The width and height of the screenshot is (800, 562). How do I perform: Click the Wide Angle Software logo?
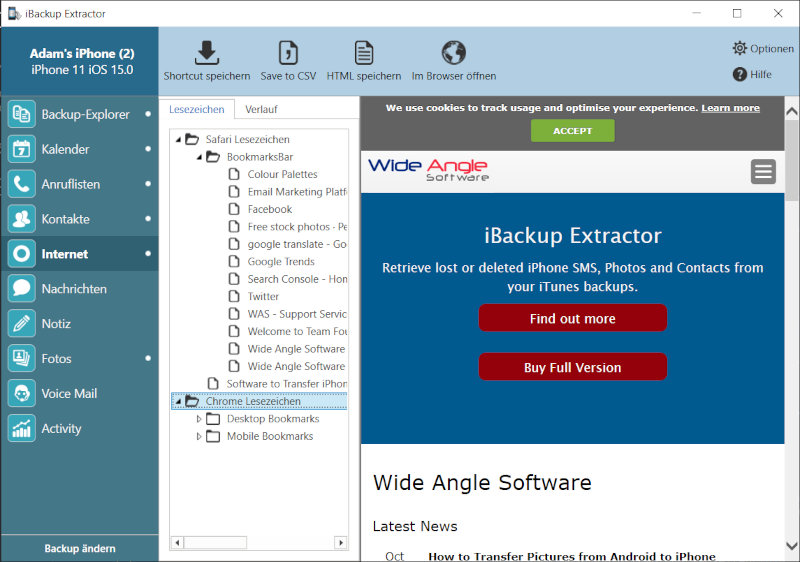428,170
